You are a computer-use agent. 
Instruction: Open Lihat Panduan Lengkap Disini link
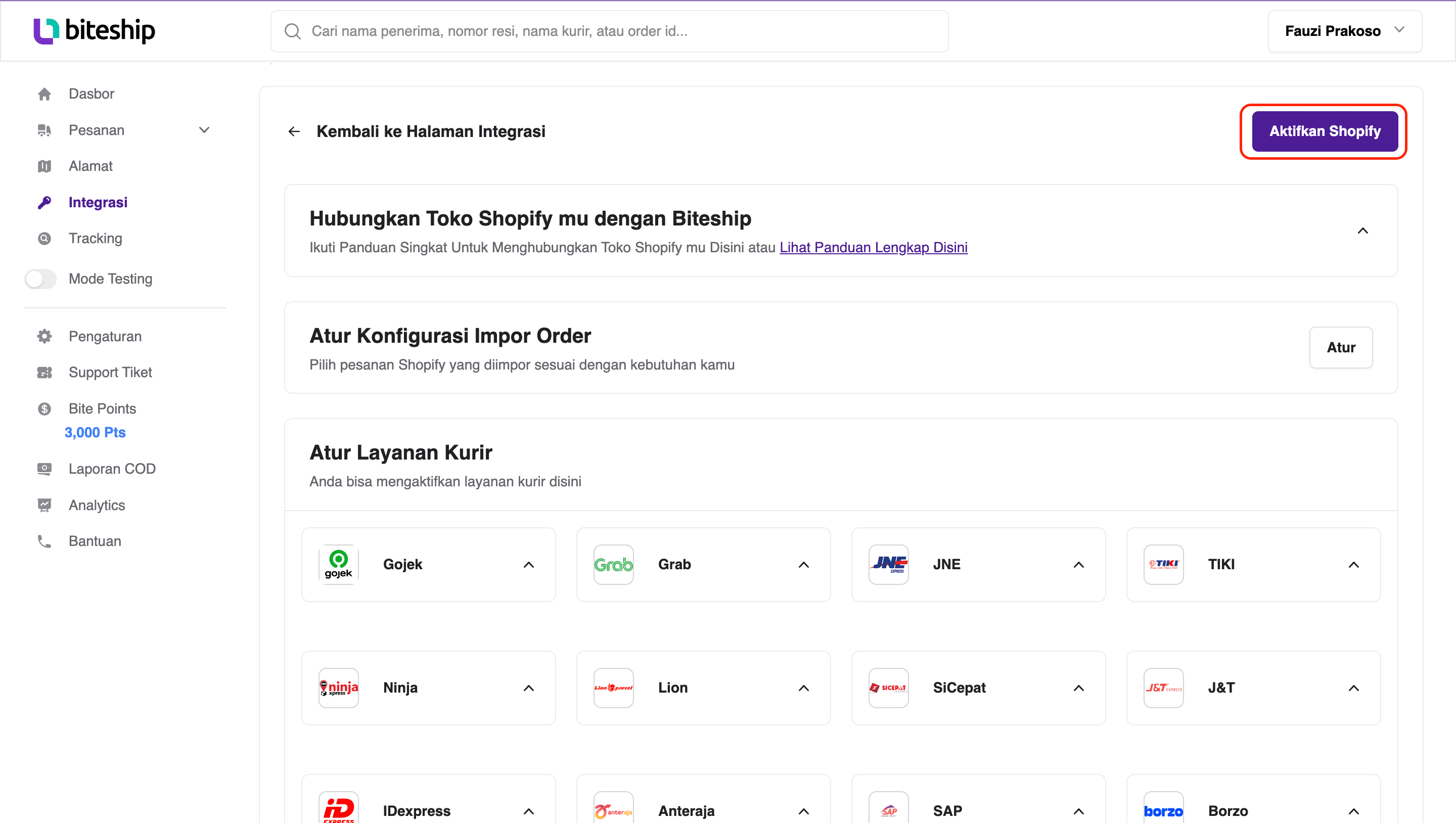873,248
